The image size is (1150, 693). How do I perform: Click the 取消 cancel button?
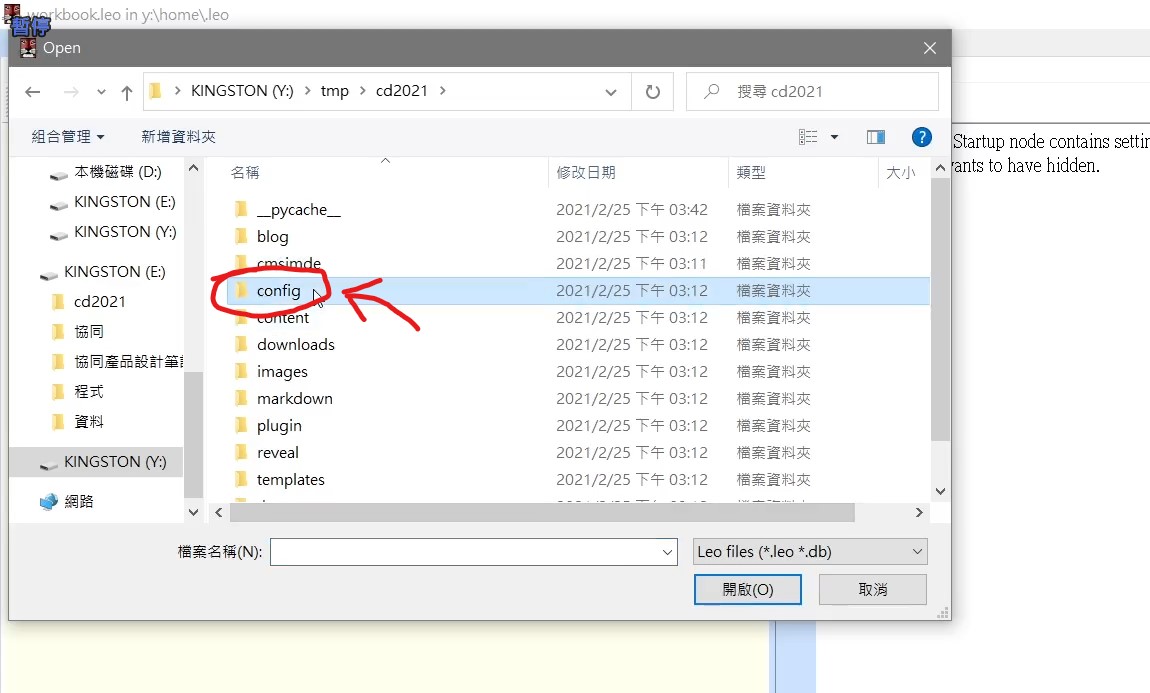tap(873, 590)
